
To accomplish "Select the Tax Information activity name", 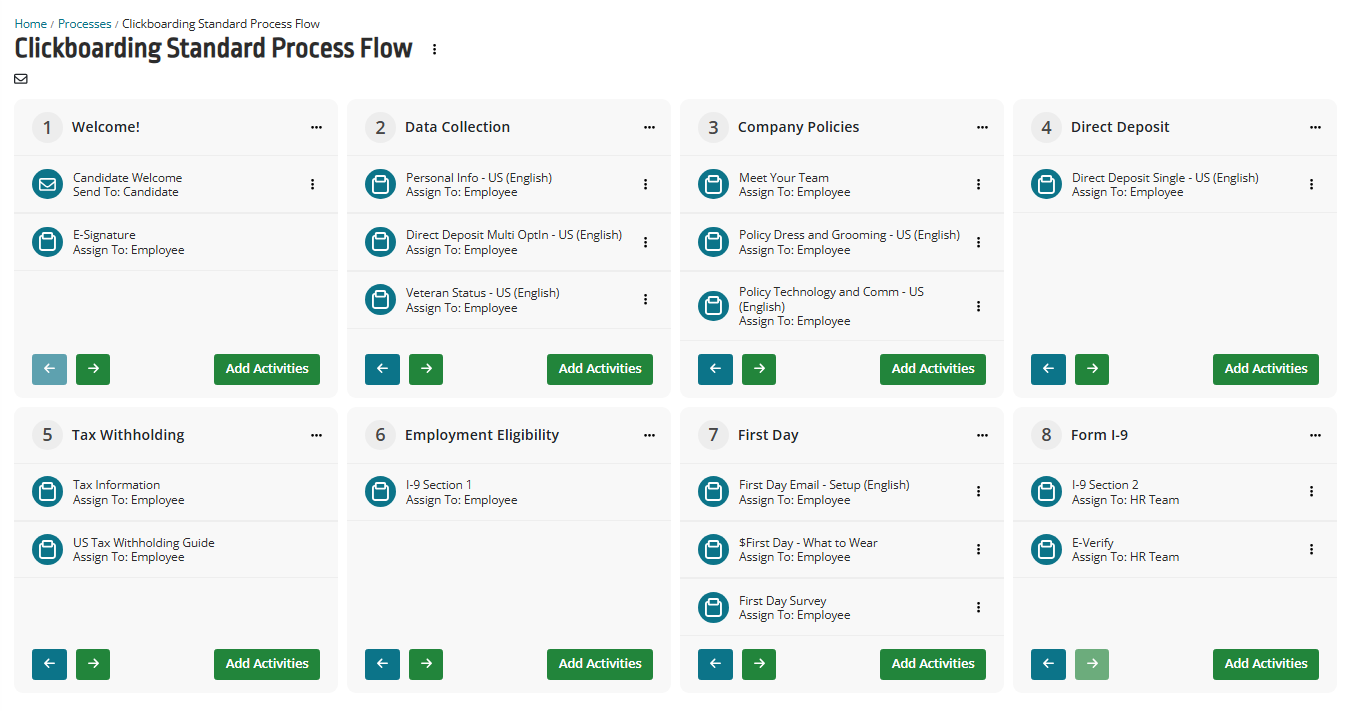I will point(116,485).
